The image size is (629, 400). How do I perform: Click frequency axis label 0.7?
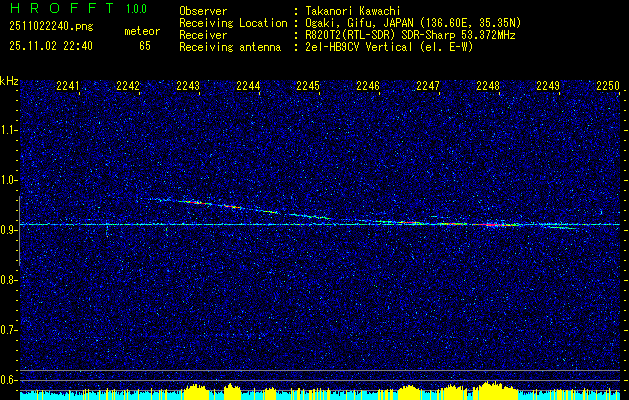tap(8, 330)
